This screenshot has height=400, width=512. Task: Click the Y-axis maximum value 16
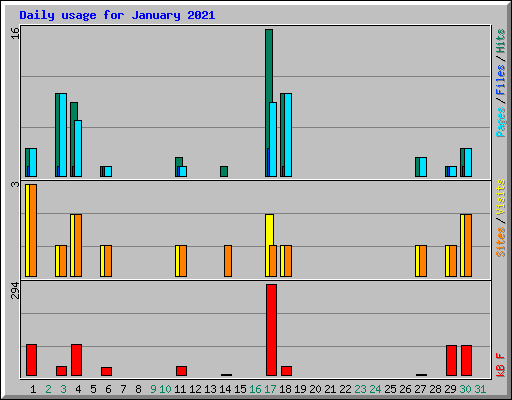[15, 33]
